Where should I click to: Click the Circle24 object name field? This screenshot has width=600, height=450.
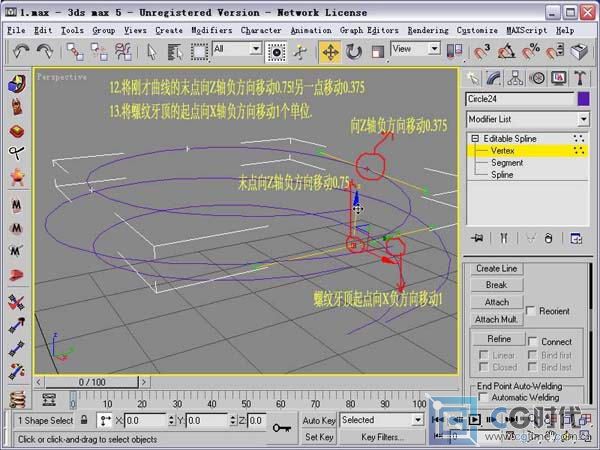520,99
